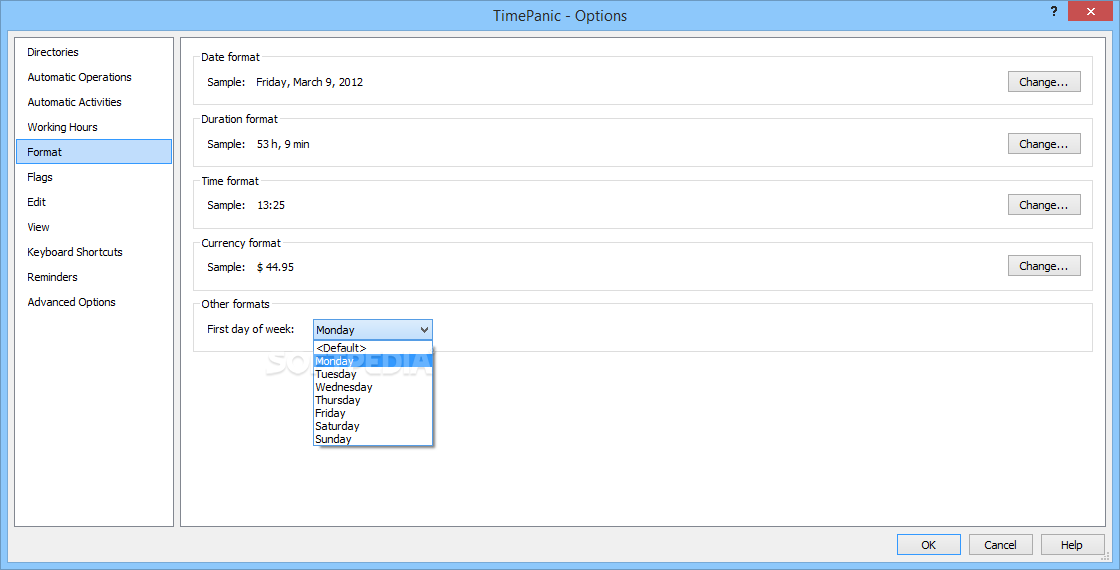Screen dimensions: 1120x570
Task: Open Working Hours options
Action: [x=94, y=127]
